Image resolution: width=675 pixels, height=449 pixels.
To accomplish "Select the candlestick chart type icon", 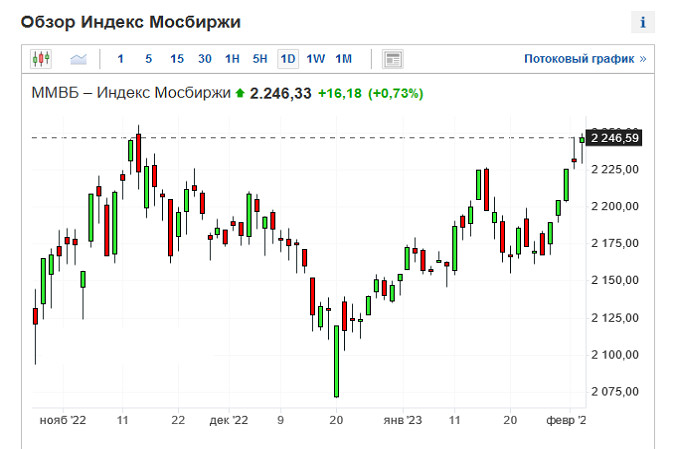I will click(41, 59).
